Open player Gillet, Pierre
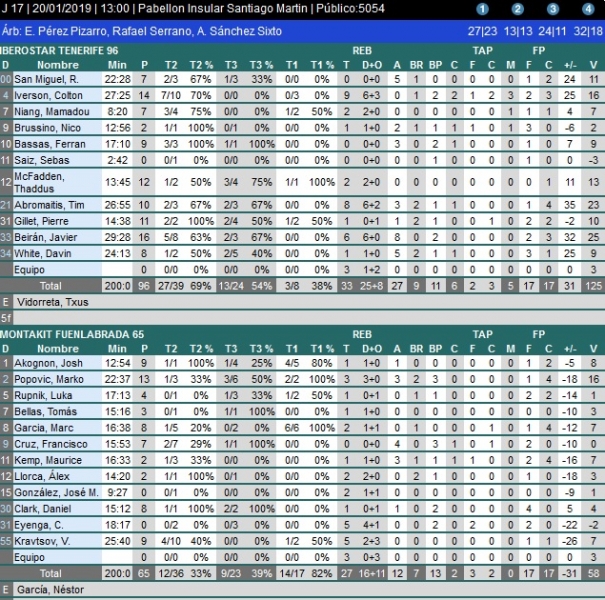 [x=41, y=221]
